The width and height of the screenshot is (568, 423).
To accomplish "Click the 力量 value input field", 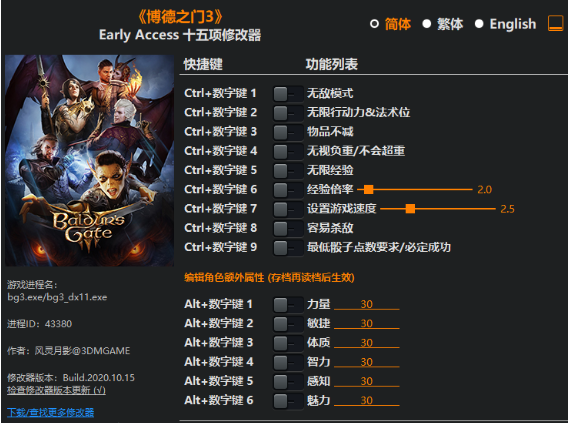I will [x=367, y=304].
